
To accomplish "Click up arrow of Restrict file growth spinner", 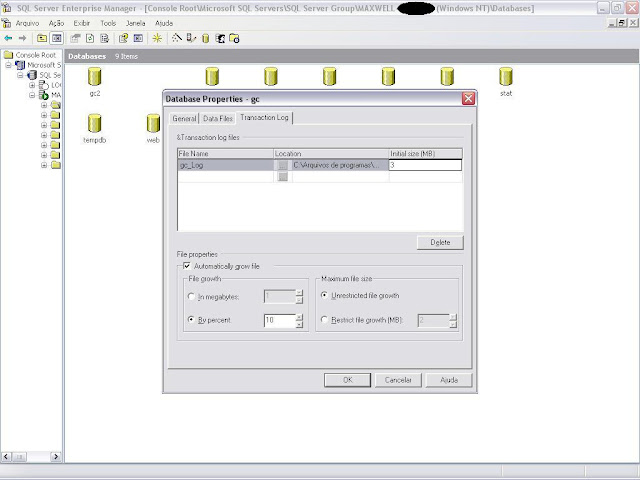I will (453, 317).
